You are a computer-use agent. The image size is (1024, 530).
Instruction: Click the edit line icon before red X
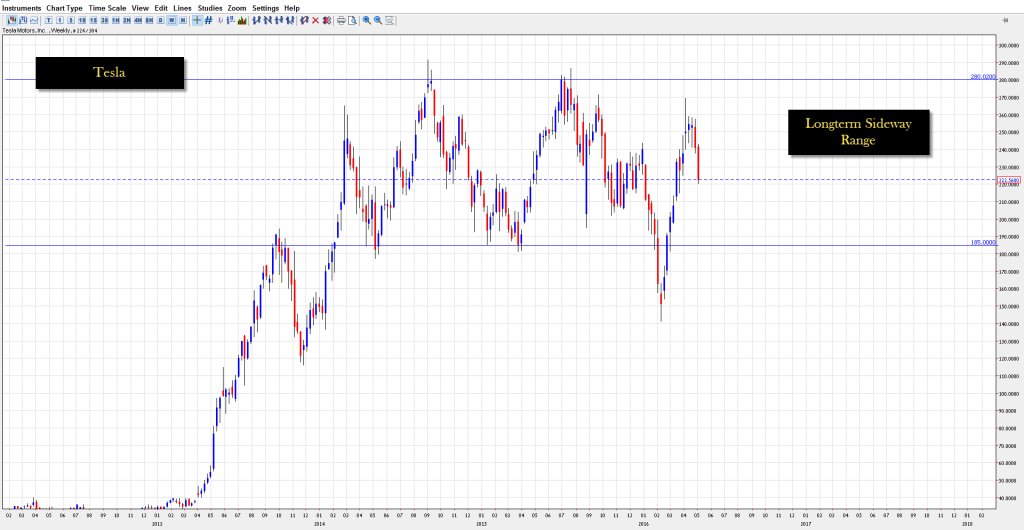click(304, 20)
